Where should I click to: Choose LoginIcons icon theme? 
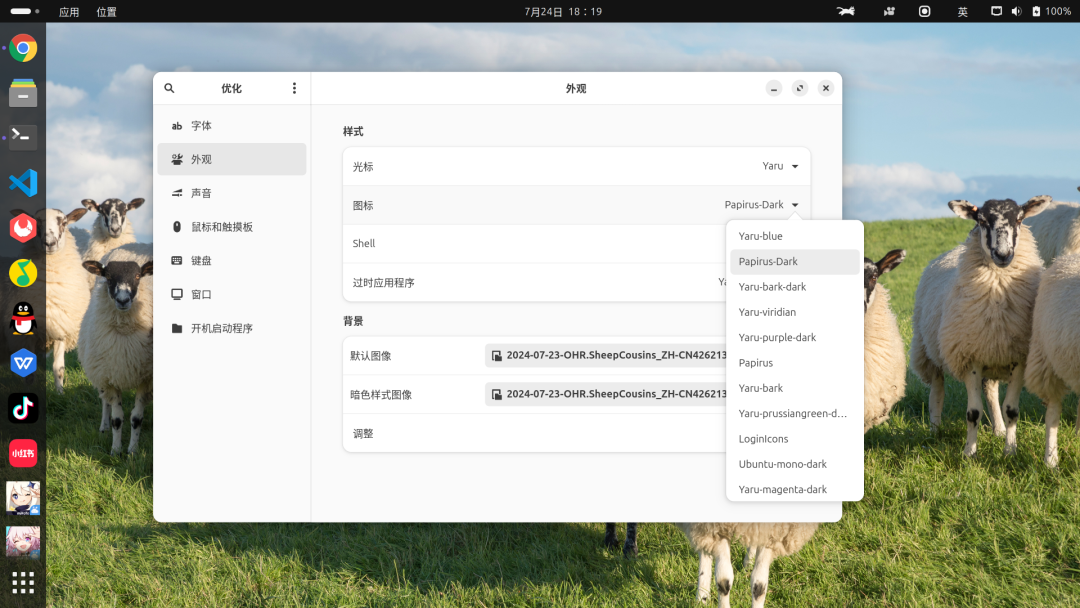coord(795,439)
